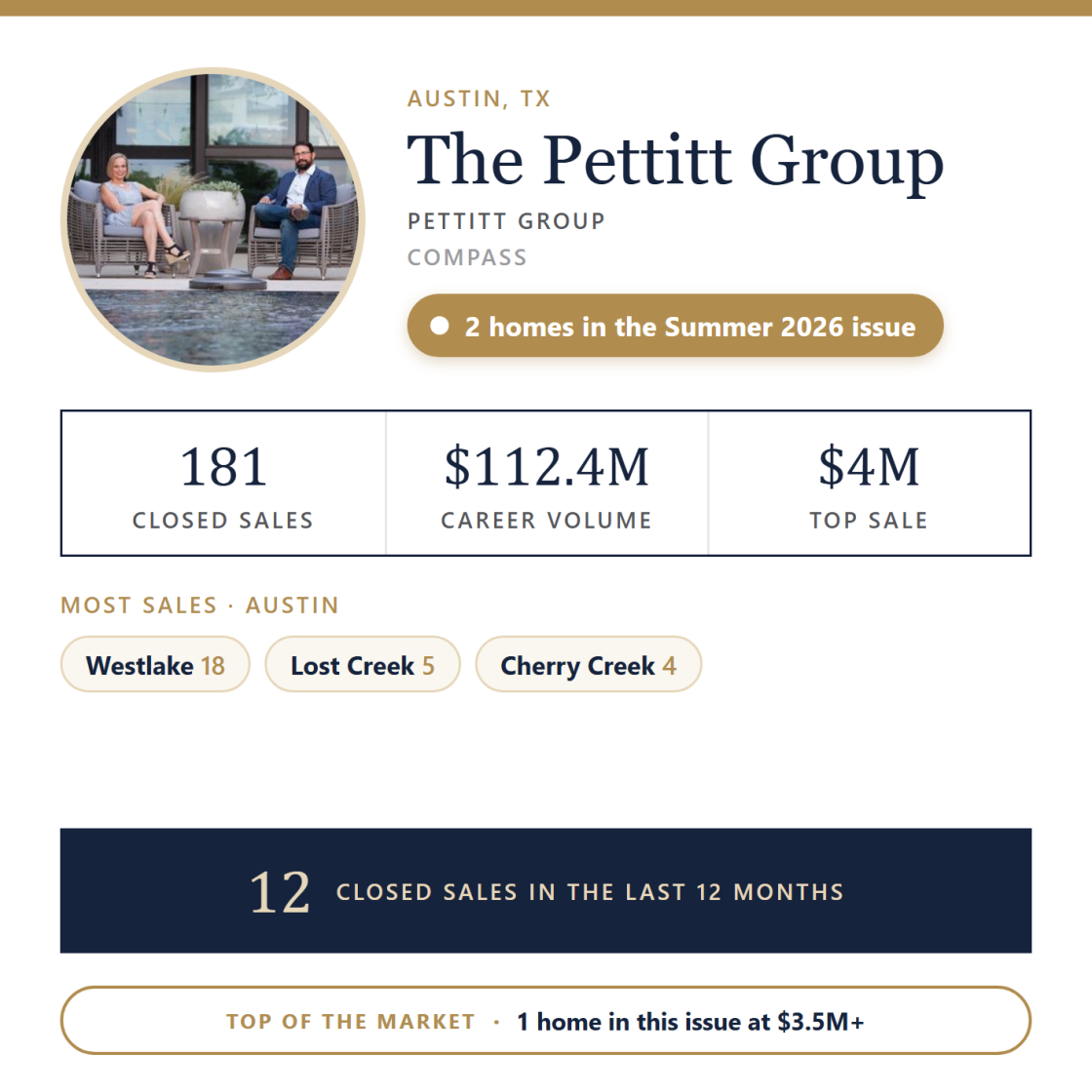Viewport: 1092px width, 1092px height.
Task: Click the gold bar at page top
Action: coord(546,8)
